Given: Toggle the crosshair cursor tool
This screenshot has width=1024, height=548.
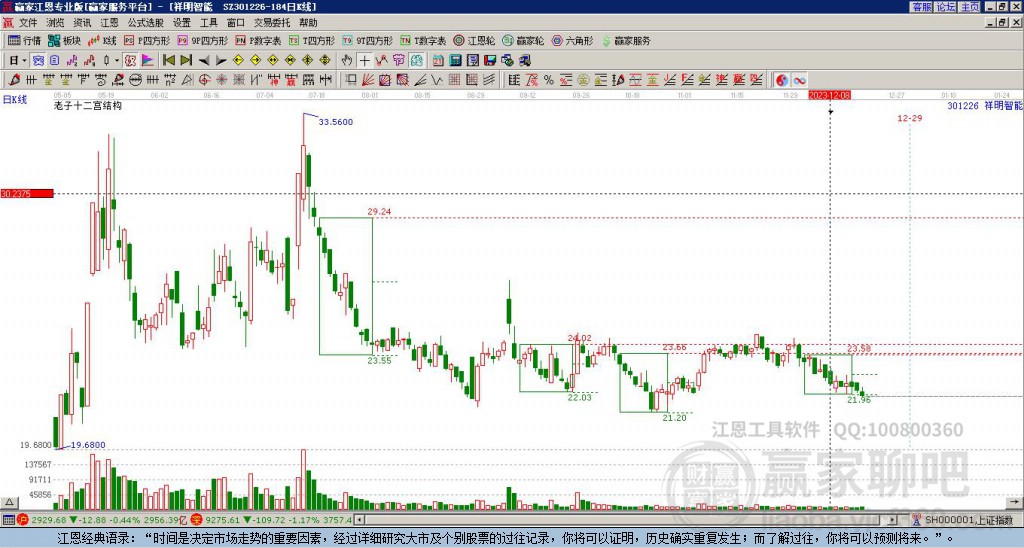Looking at the screenshot, I should pyautogui.click(x=364, y=60).
